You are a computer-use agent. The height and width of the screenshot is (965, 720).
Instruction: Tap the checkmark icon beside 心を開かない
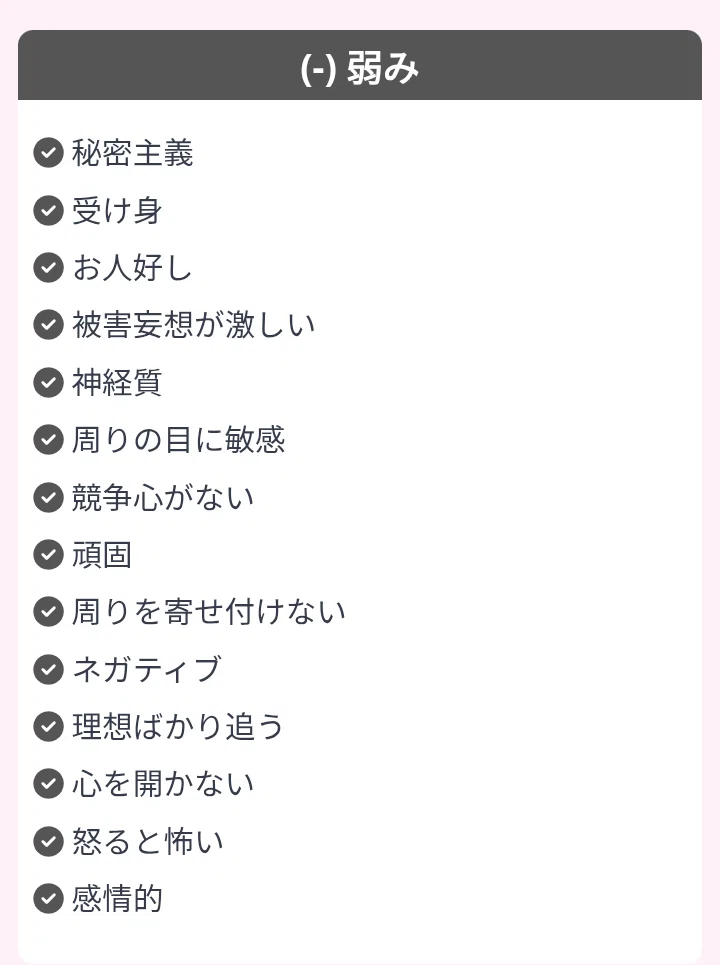pos(49,784)
